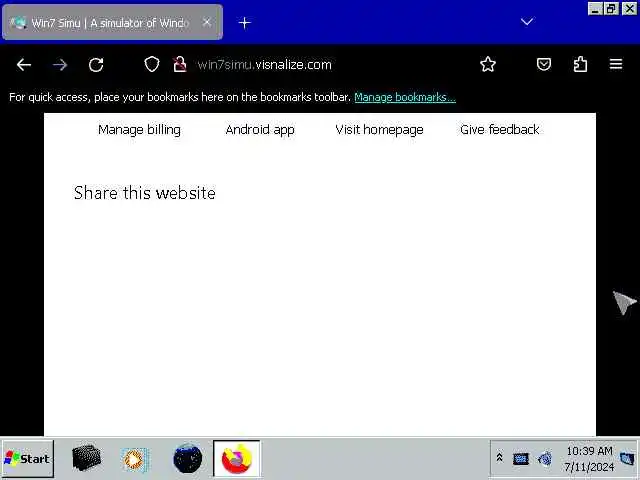Click the Share this website heading

point(144,193)
